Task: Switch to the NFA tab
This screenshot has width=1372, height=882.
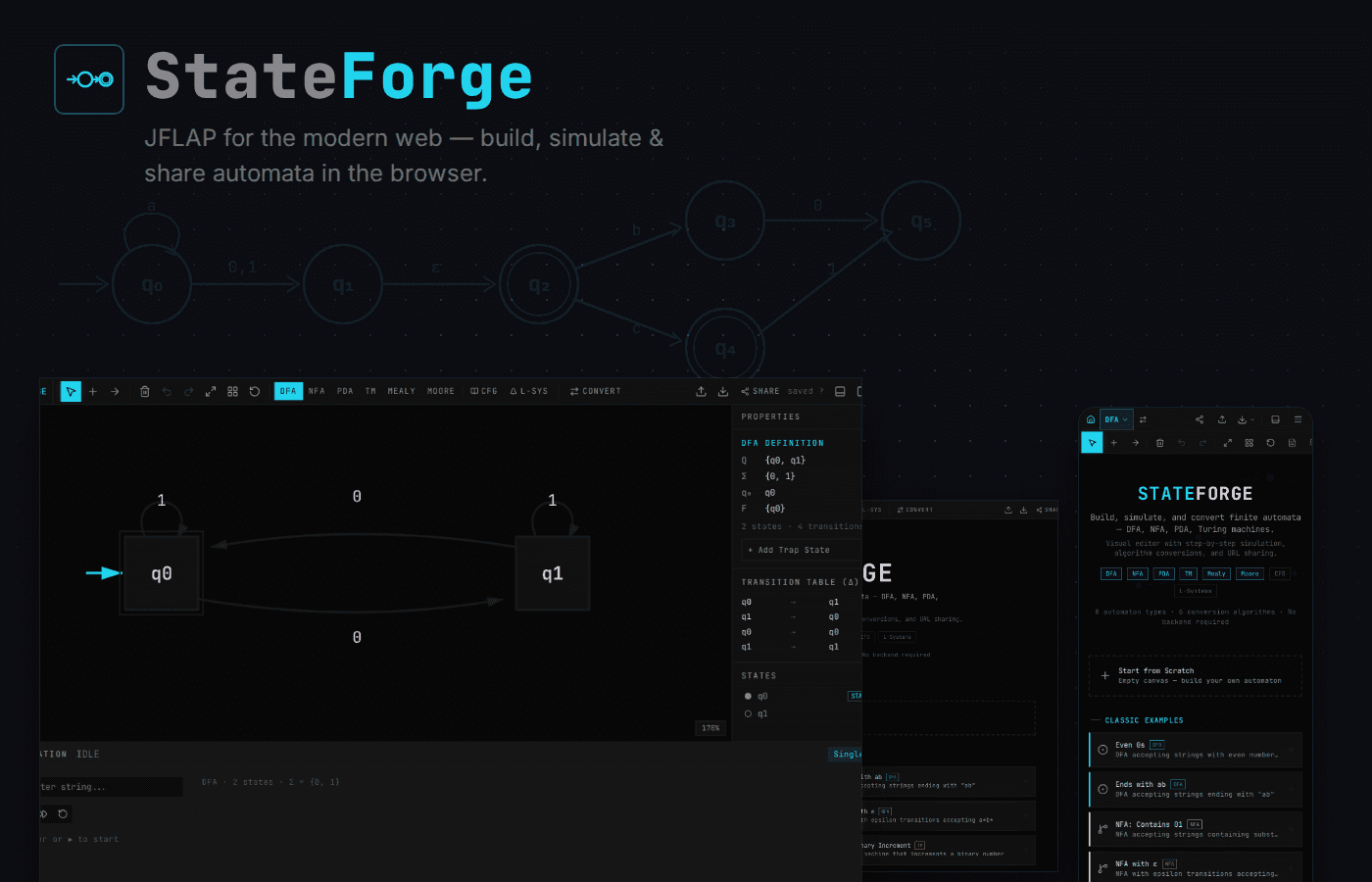Action: pos(317,390)
